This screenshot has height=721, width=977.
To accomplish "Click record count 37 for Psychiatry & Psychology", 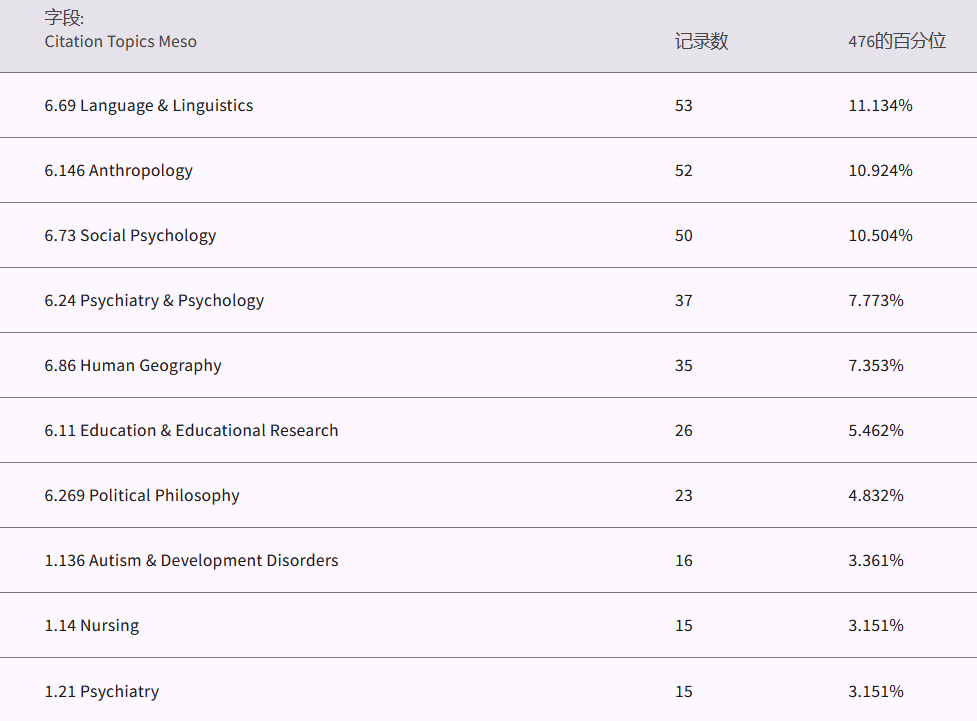I will click(684, 301).
